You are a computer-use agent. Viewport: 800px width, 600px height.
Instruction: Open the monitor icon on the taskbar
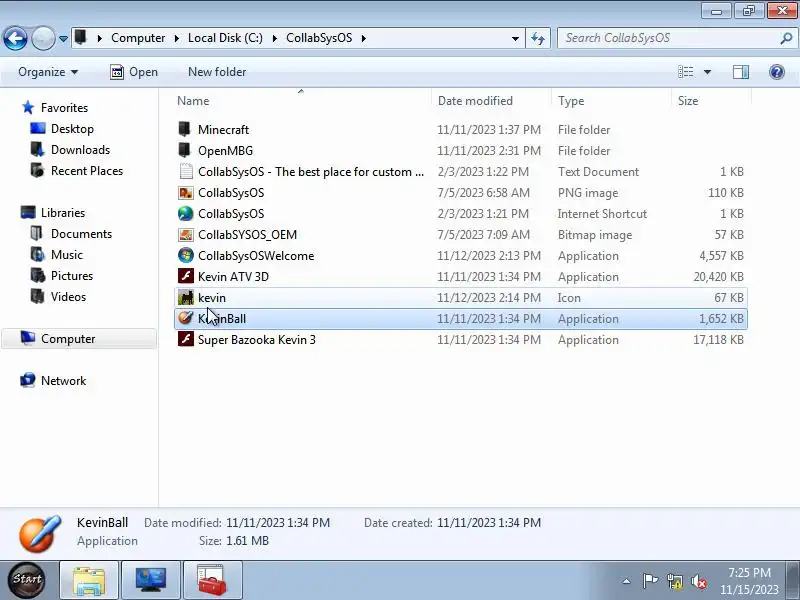pyautogui.click(x=151, y=580)
